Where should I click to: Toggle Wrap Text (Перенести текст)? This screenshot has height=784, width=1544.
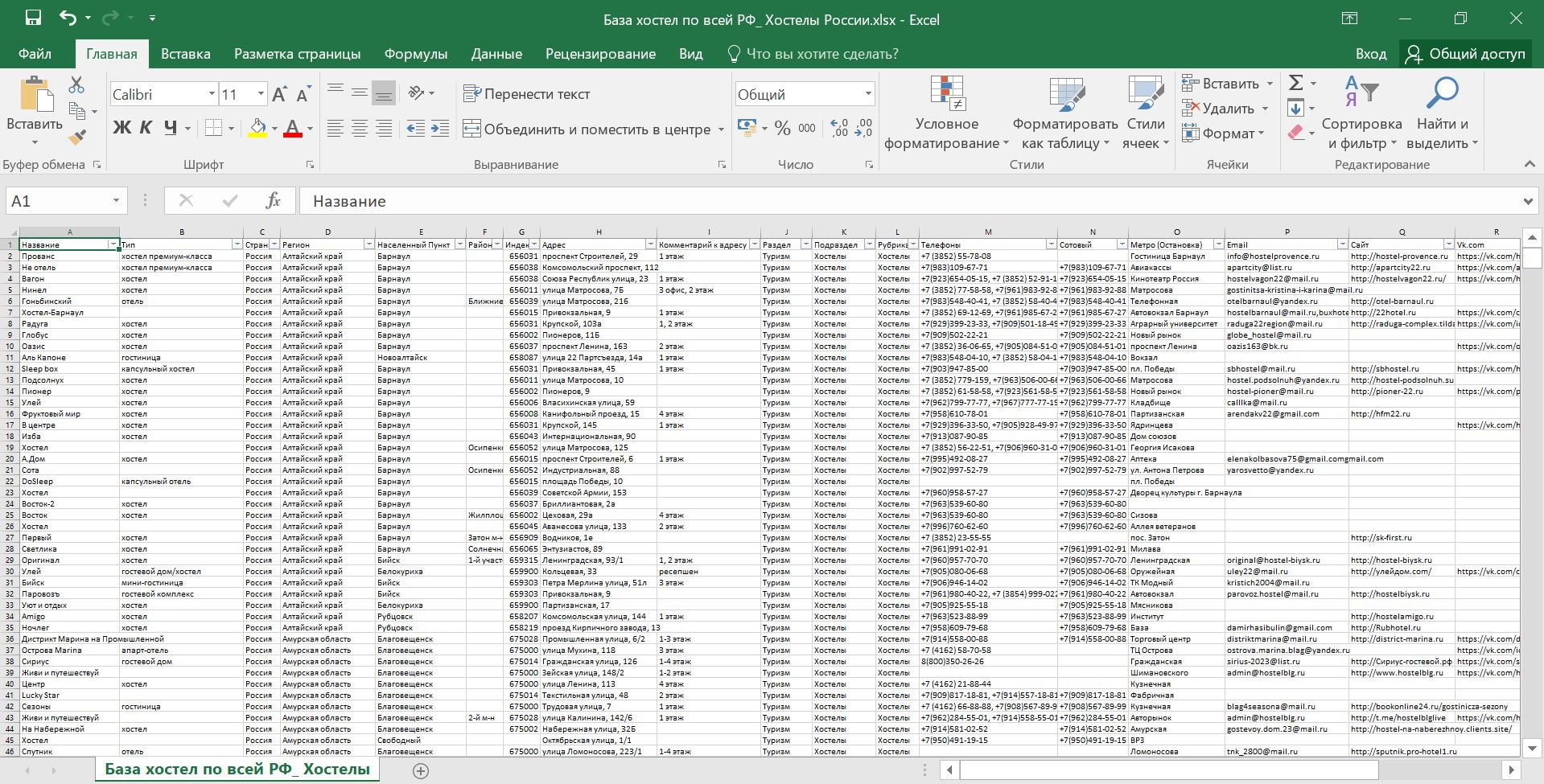[527, 94]
